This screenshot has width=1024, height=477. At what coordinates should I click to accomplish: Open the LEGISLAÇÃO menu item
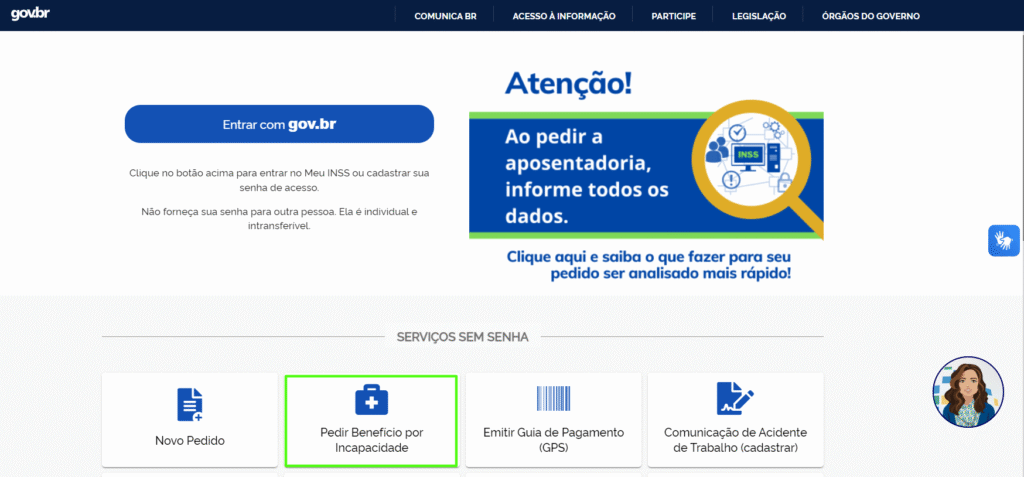(759, 16)
